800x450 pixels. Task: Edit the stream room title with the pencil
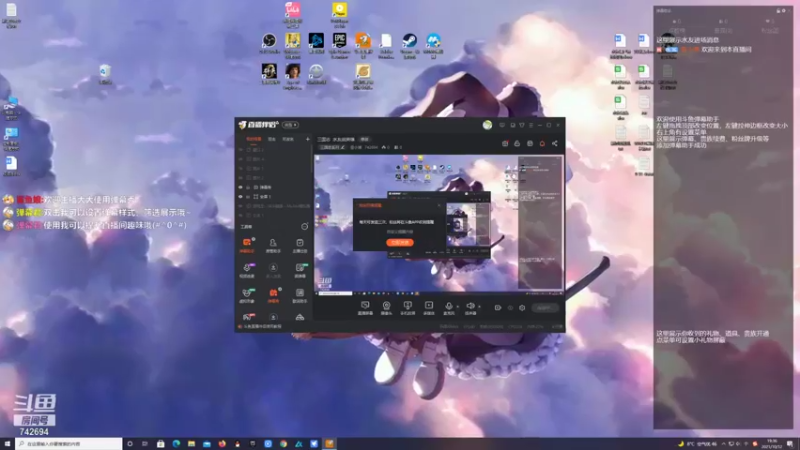(x=343, y=147)
